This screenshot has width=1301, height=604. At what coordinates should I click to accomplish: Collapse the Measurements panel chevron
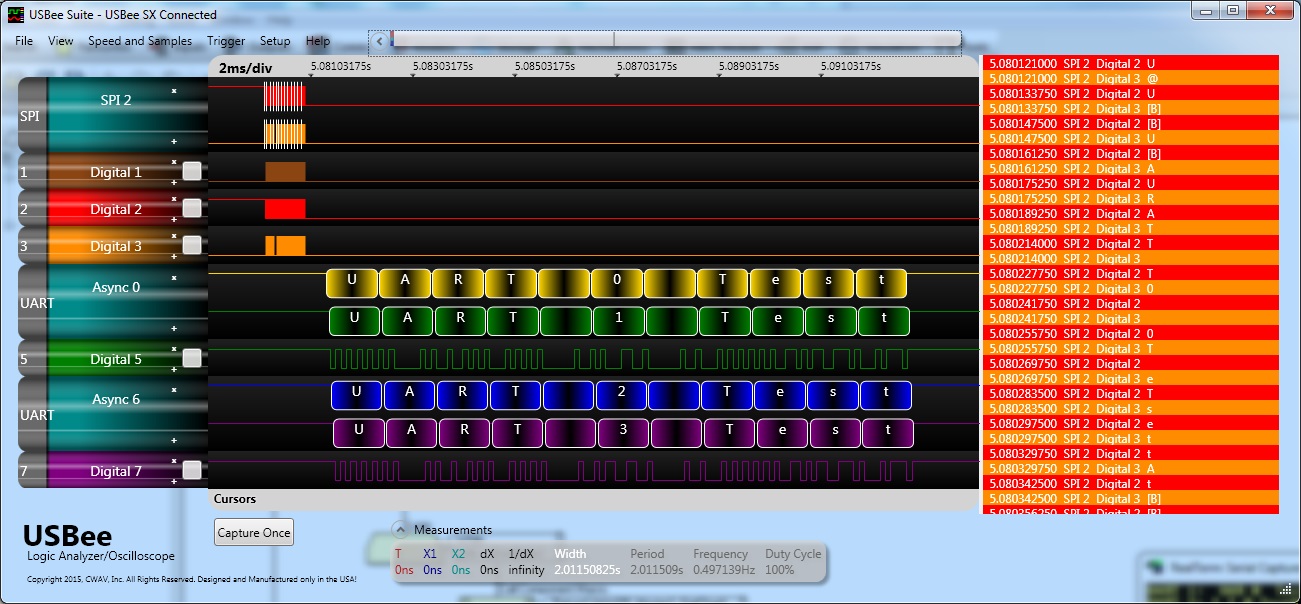[x=400, y=530]
